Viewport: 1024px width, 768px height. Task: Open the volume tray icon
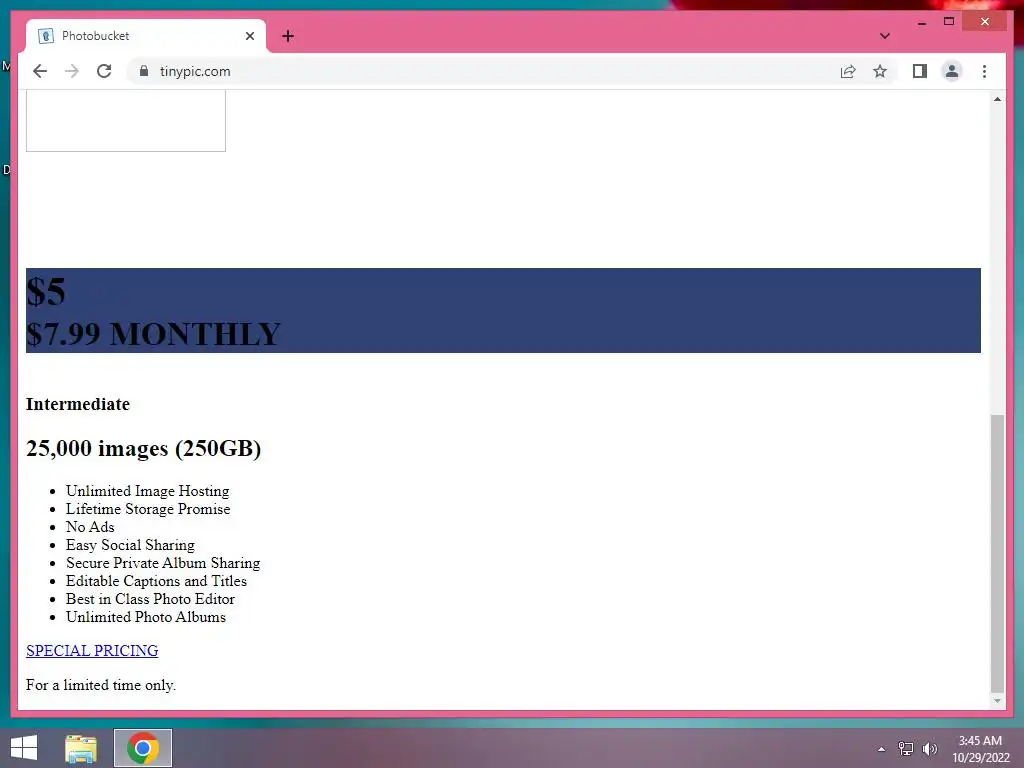(x=930, y=749)
